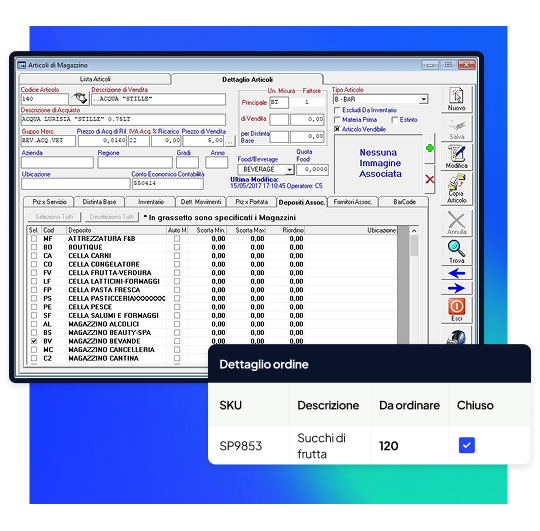Enable Escludi Da Inventario checkbox
The image size is (540, 531).
(337, 110)
